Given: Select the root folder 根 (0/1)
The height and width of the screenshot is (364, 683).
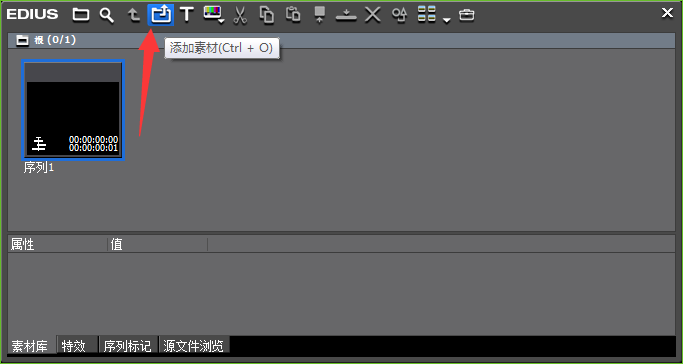Looking at the screenshot, I should pos(46,40).
